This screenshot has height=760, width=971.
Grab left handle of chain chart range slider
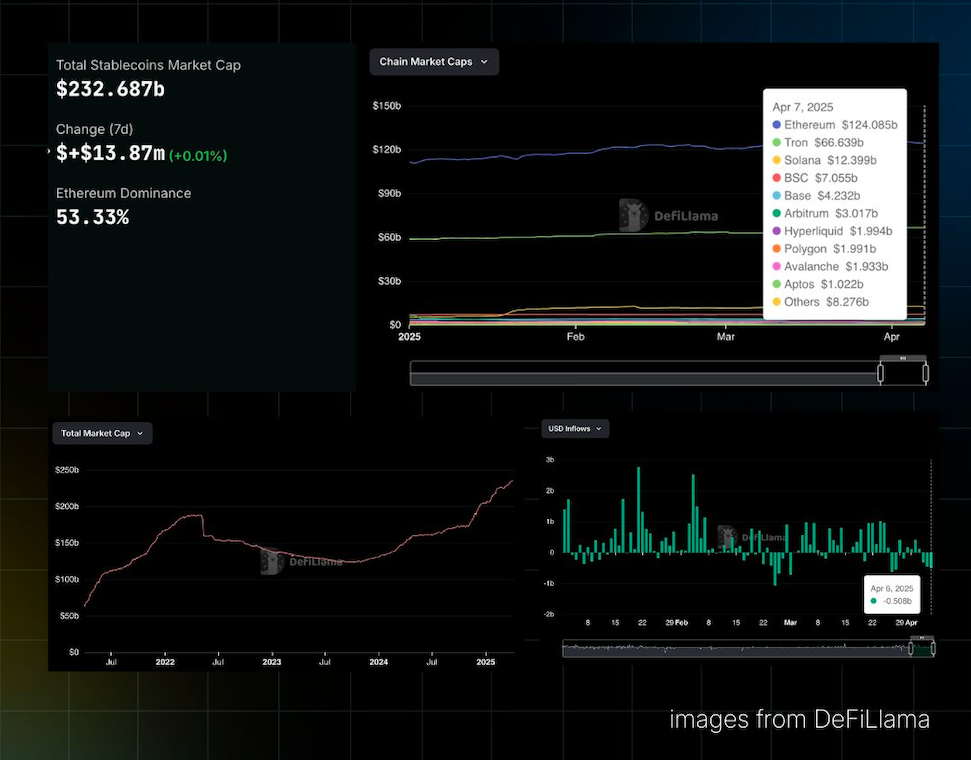click(x=880, y=373)
